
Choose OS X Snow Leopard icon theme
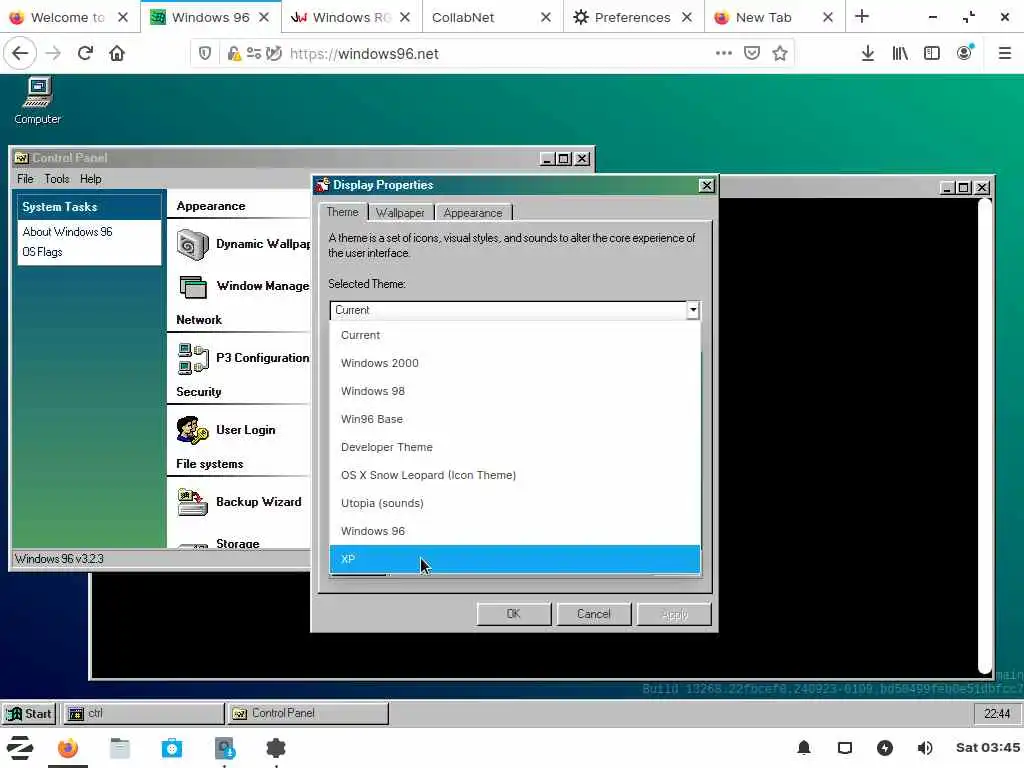515,475
